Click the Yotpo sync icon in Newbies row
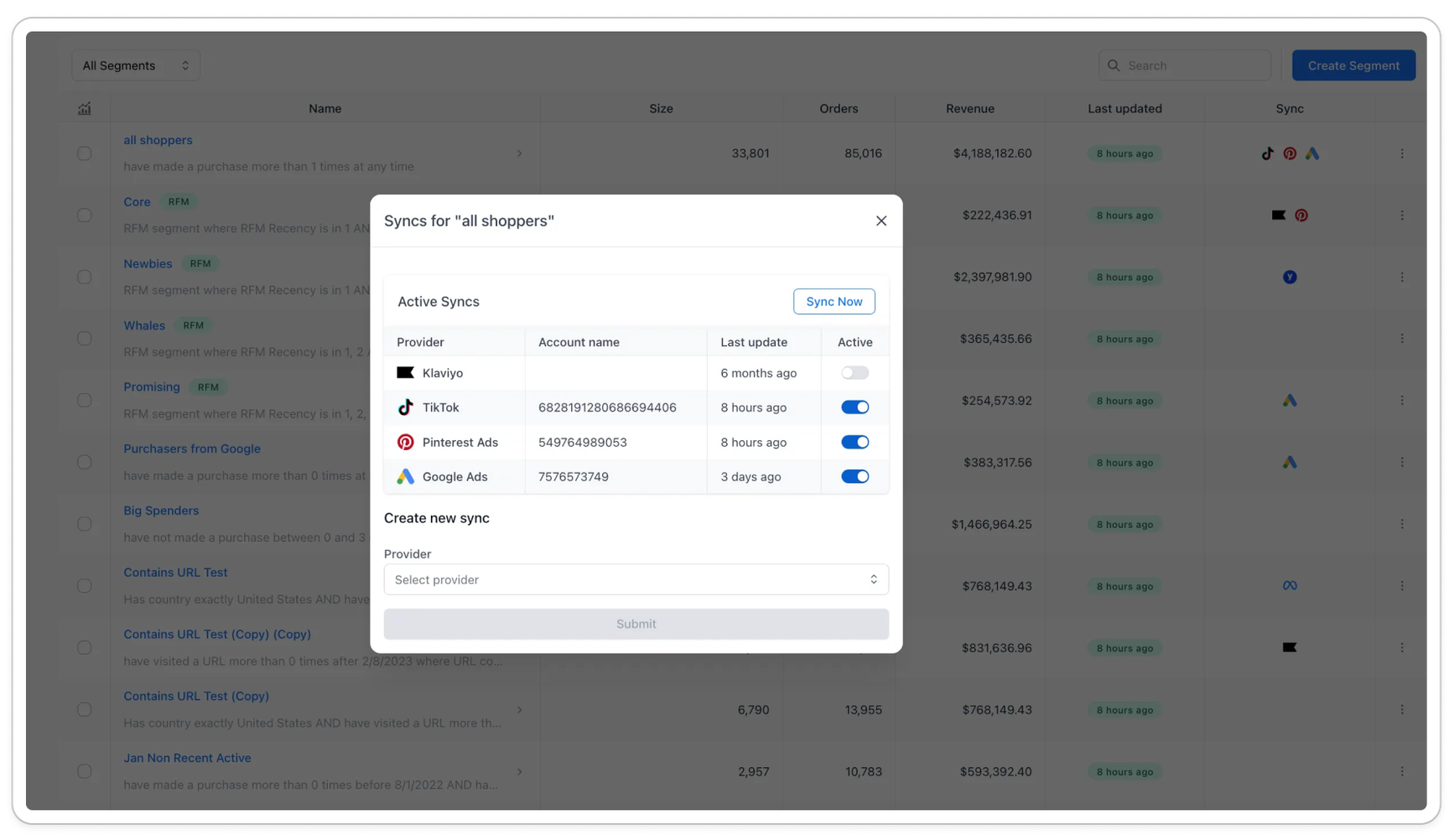 (1289, 277)
